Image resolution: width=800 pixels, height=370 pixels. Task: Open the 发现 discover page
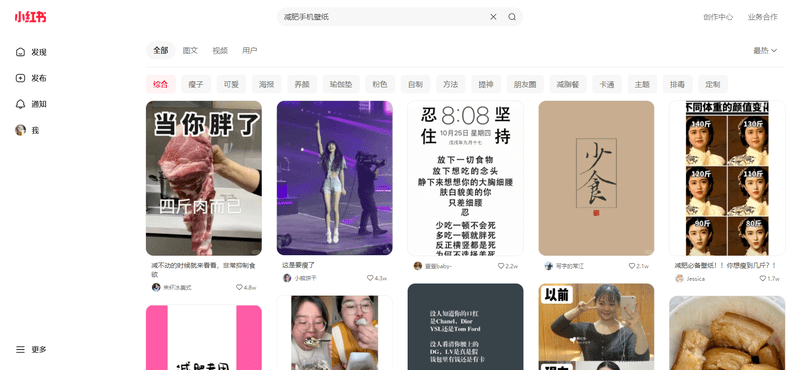(x=32, y=52)
